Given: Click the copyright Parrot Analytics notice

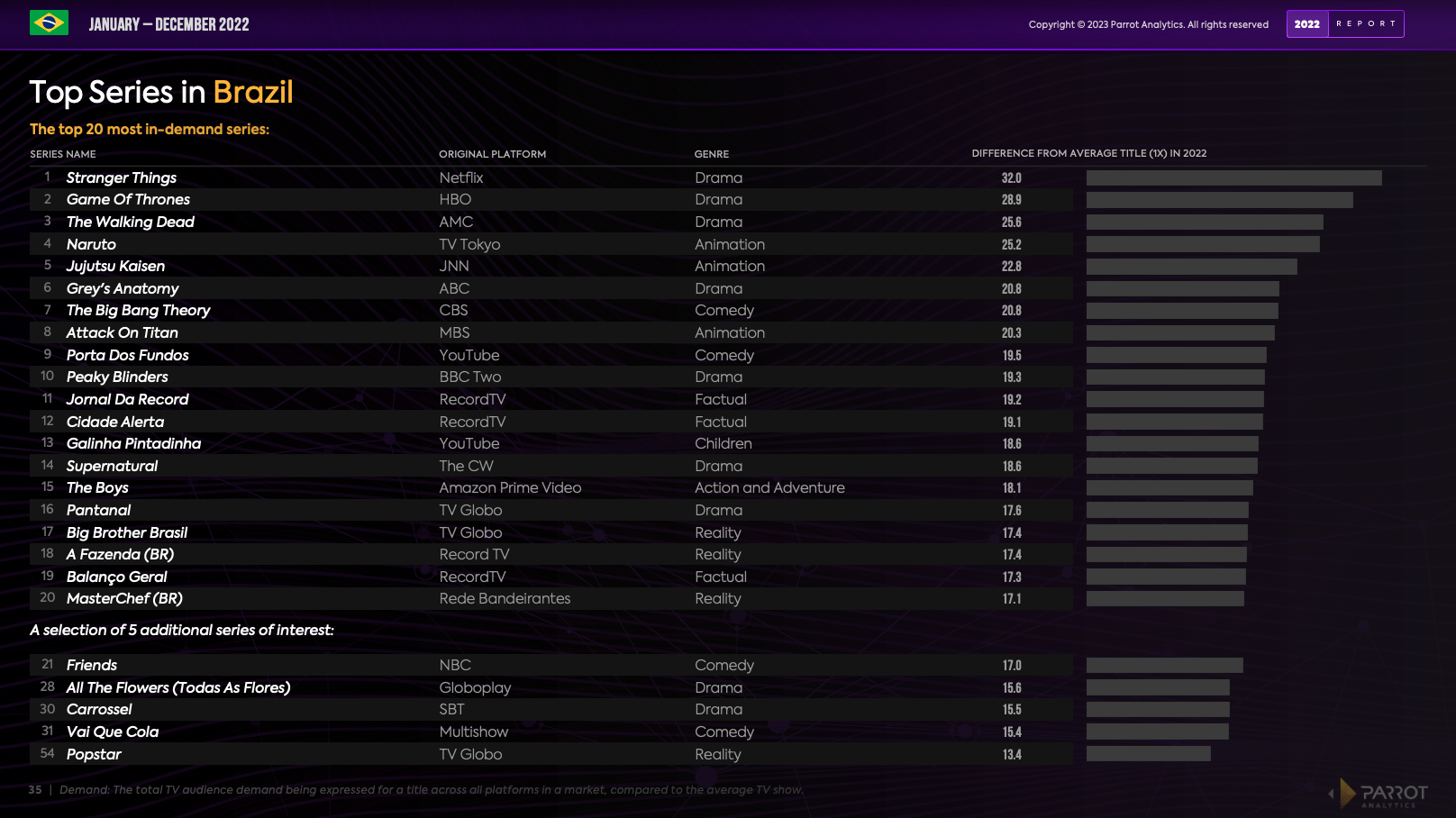Looking at the screenshot, I should point(1149,24).
